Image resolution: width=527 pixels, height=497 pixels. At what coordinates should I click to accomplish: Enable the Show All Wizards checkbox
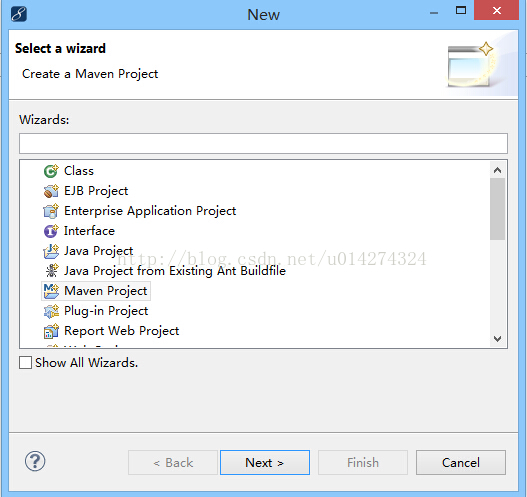pyautogui.click(x=26, y=363)
